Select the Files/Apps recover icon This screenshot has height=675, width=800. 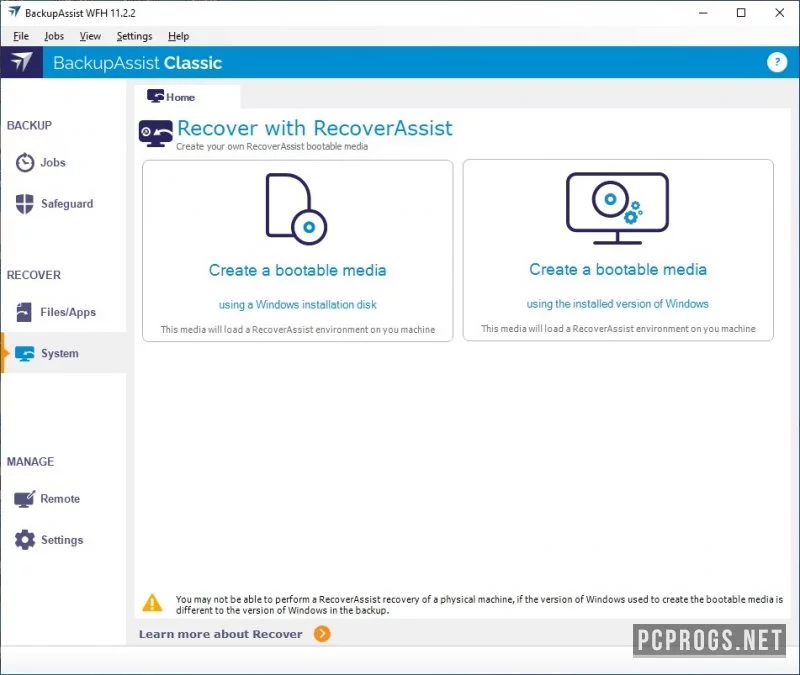point(24,312)
